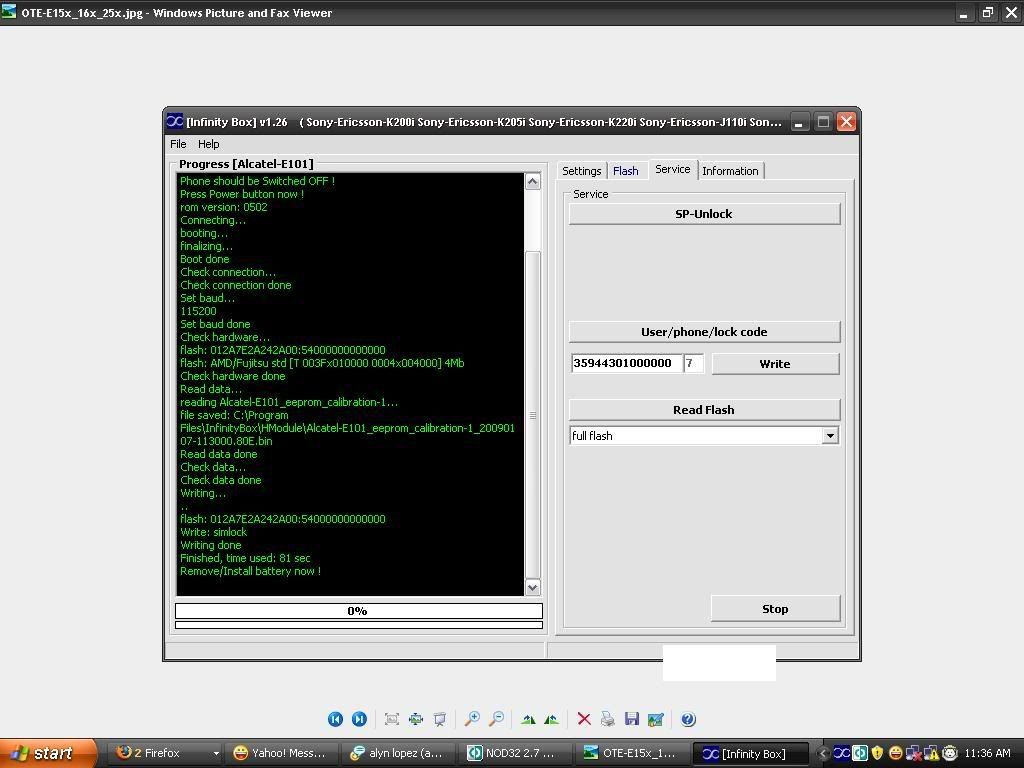The width and height of the screenshot is (1024, 768).
Task: Click the Zoom In magnifier icon
Action: 472,719
